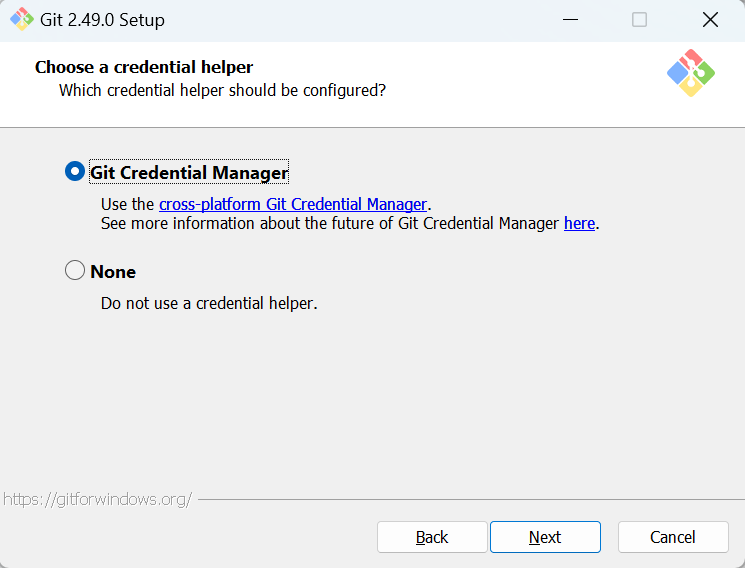Proceed with the Next button
The height and width of the screenshot is (568, 745).
(x=545, y=537)
